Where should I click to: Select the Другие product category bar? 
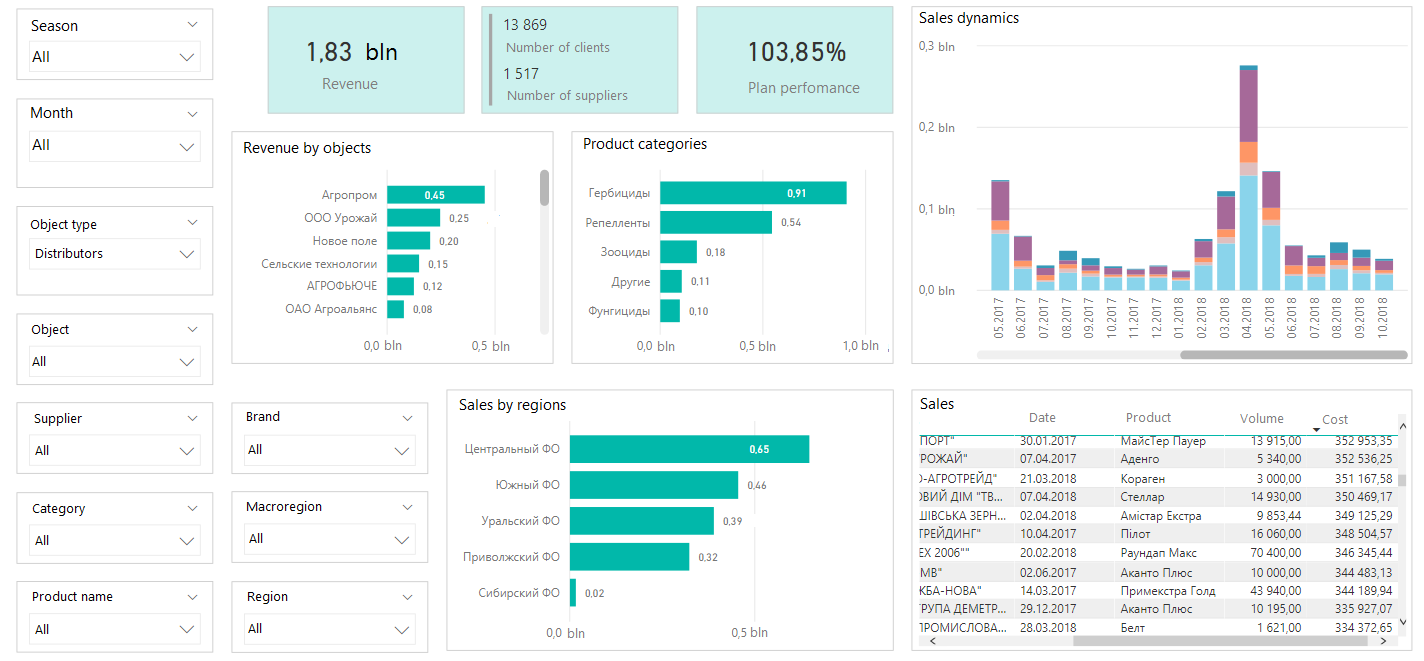tap(671, 281)
